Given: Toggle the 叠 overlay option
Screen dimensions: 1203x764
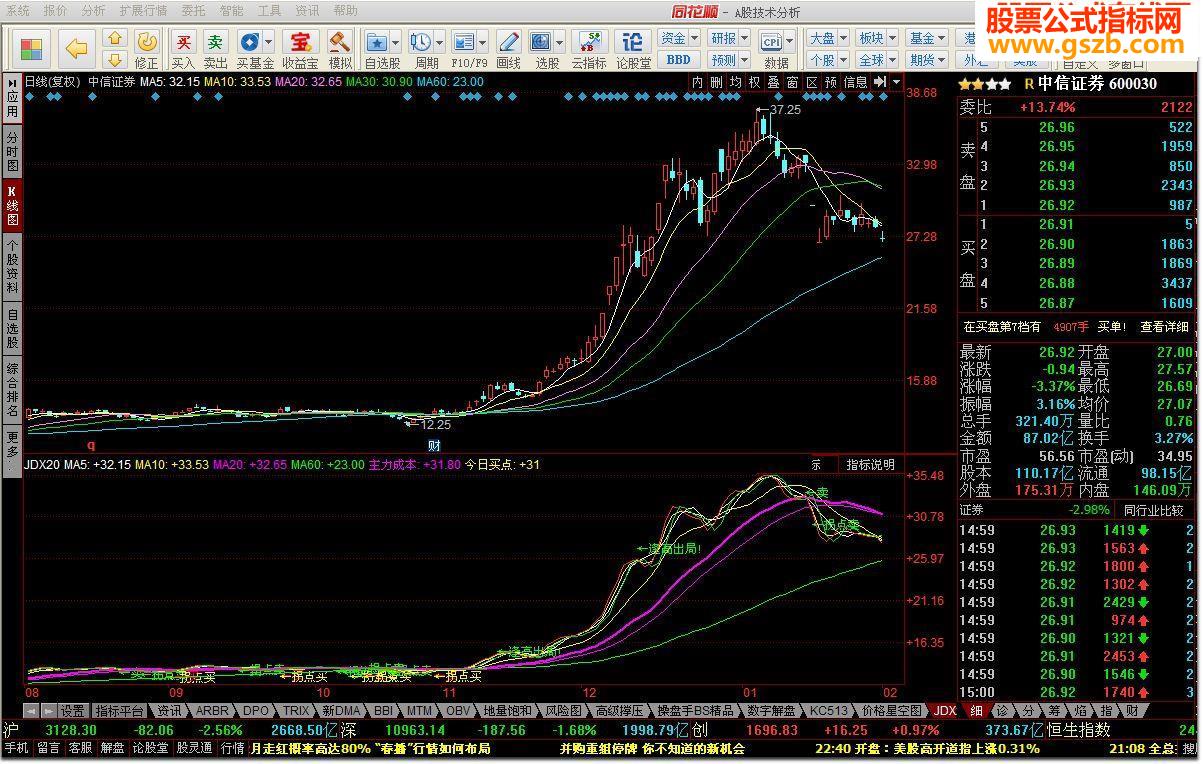Looking at the screenshot, I should pos(773,82).
